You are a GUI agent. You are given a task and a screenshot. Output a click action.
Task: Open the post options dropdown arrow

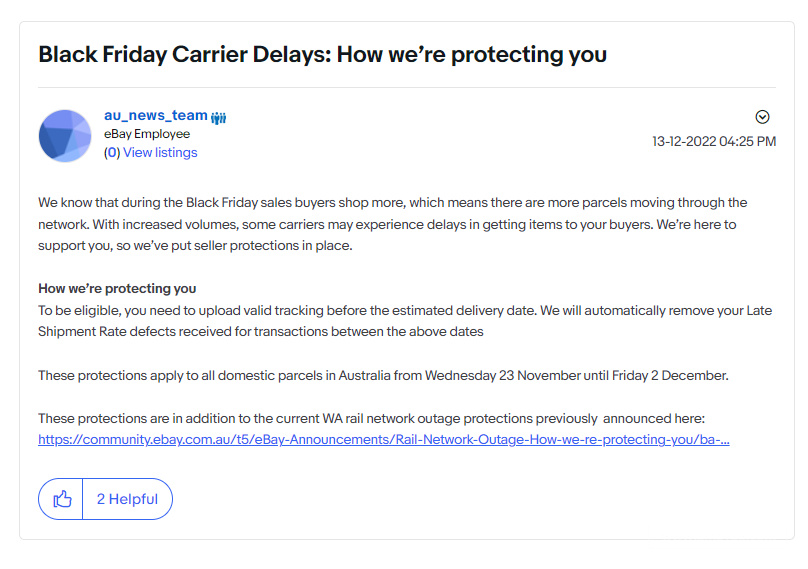763,117
